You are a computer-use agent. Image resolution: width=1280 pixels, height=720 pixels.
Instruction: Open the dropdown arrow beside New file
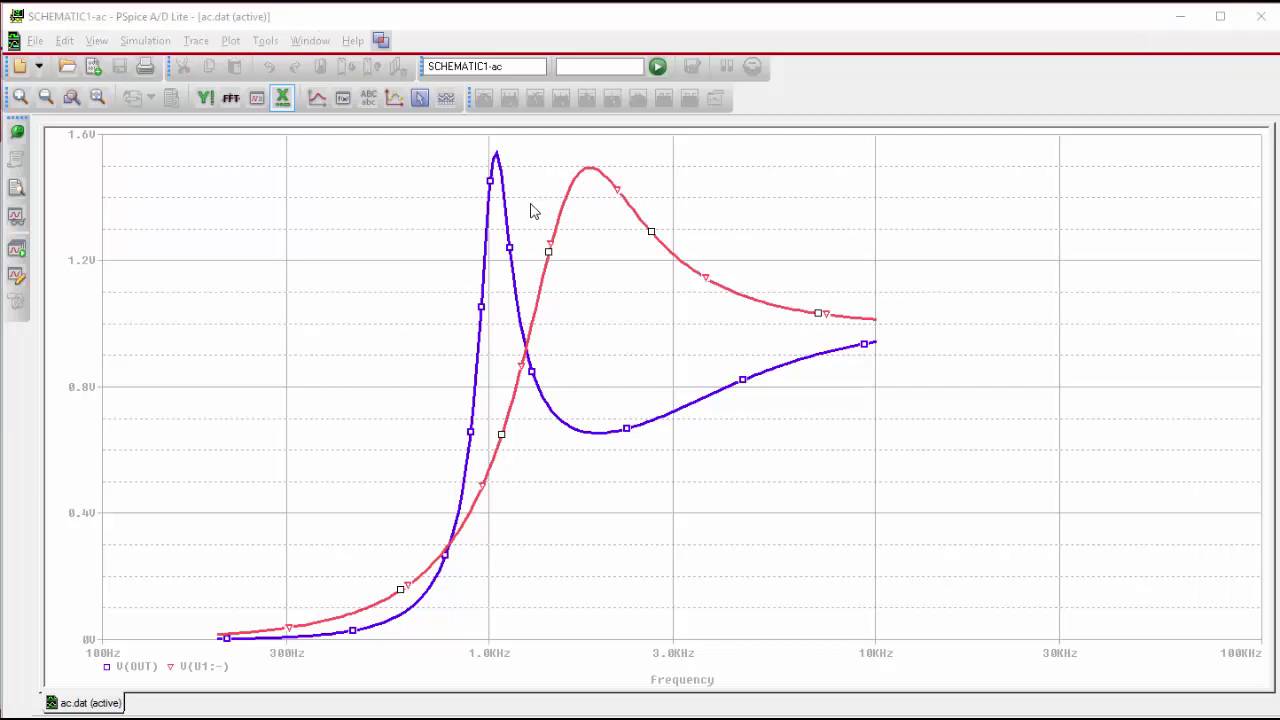point(39,66)
